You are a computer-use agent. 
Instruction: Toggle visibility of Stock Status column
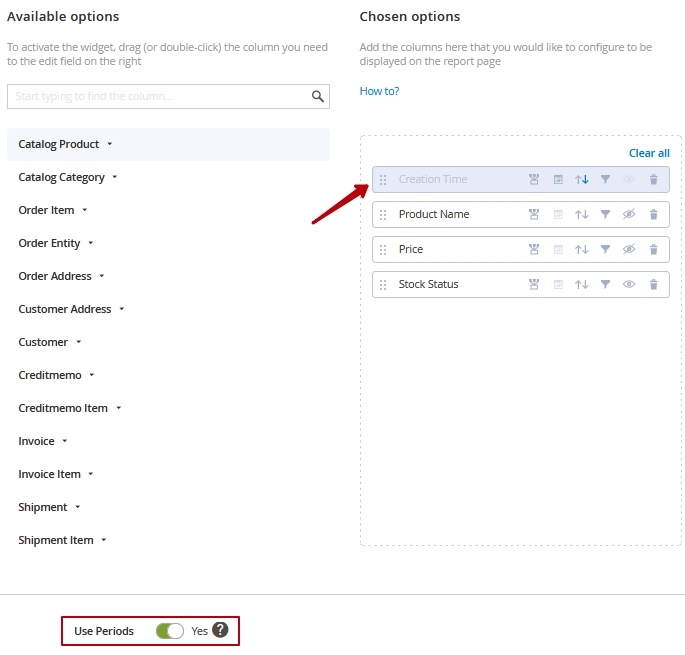(630, 285)
